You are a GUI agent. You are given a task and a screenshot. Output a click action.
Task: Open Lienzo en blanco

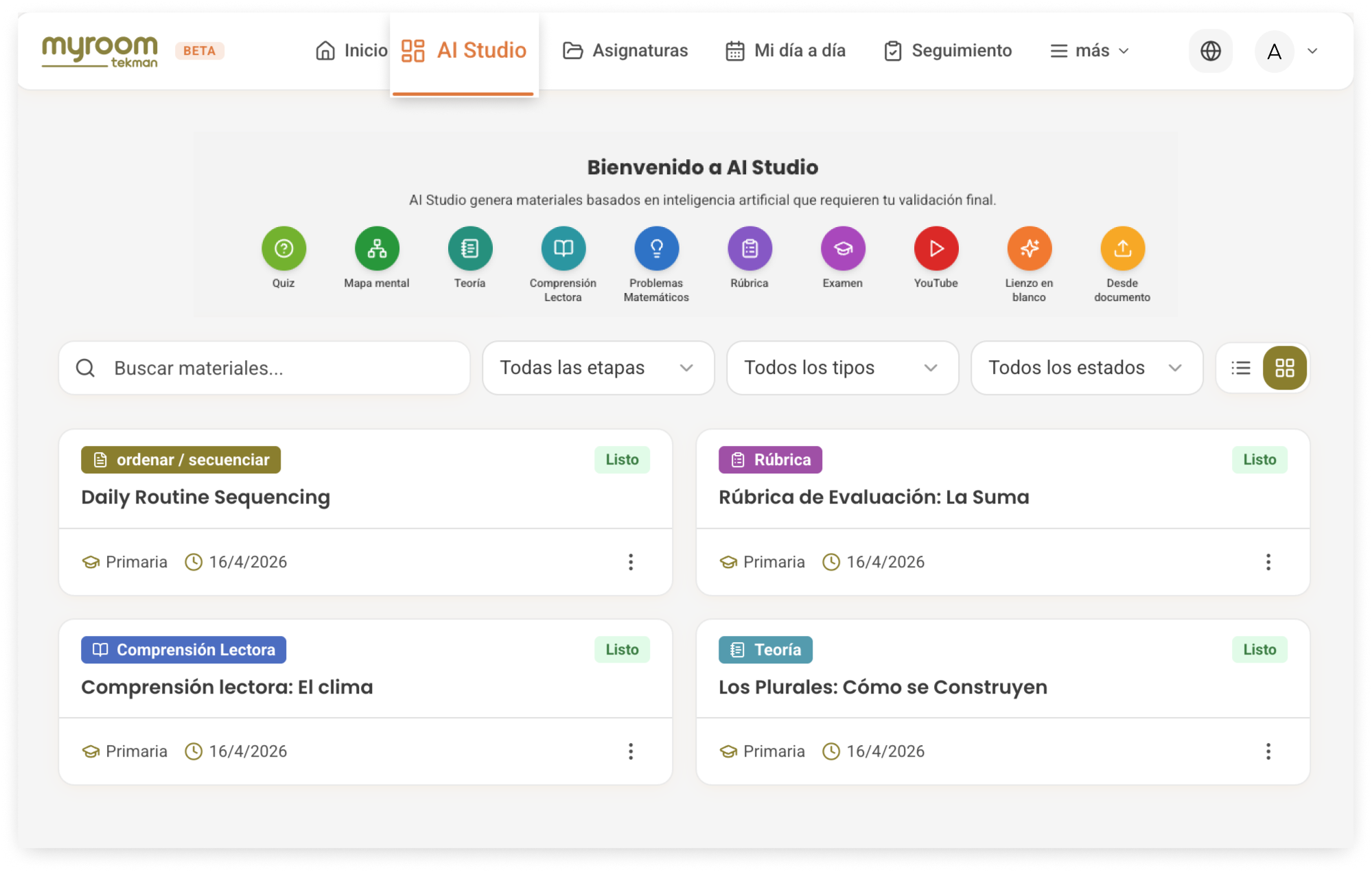click(x=1030, y=248)
